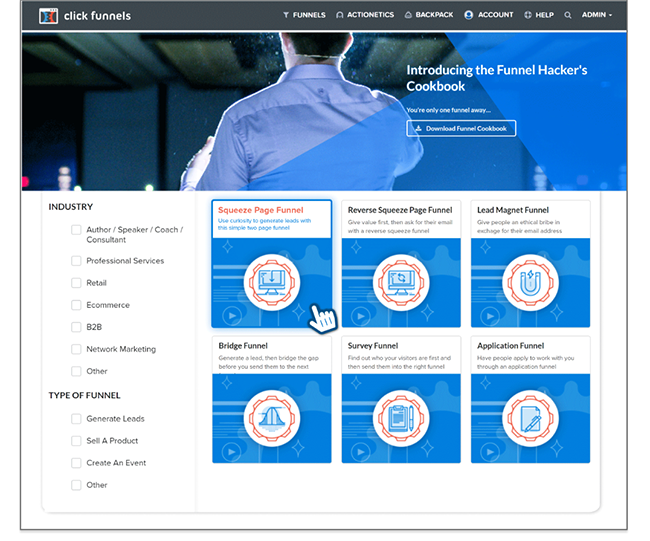Play the Survey Funnel video
Image resolution: width=650 pixels, height=541 pixels.
361,451
